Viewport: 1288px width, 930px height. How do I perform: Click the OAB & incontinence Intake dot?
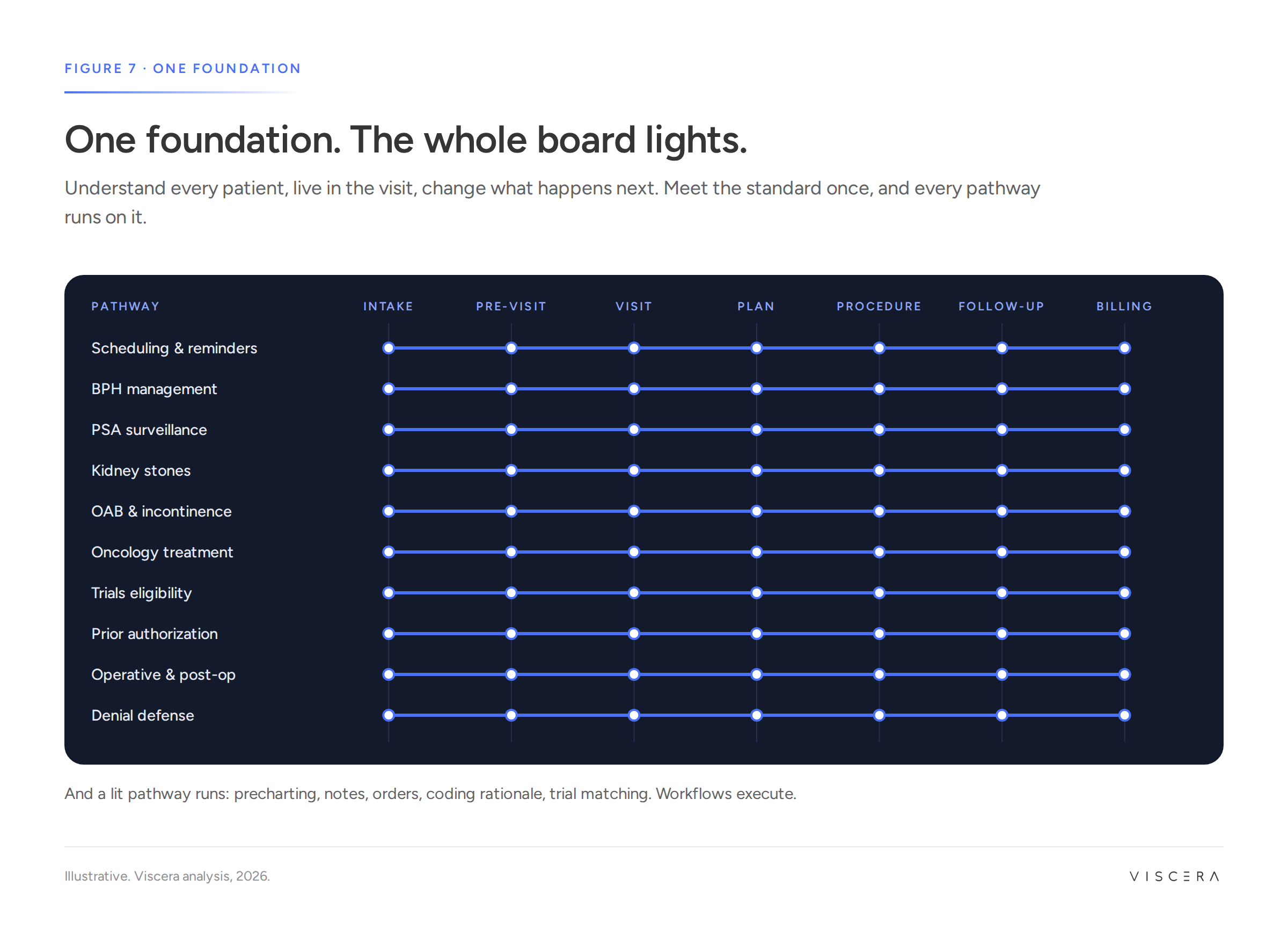(x=389, y=511)
